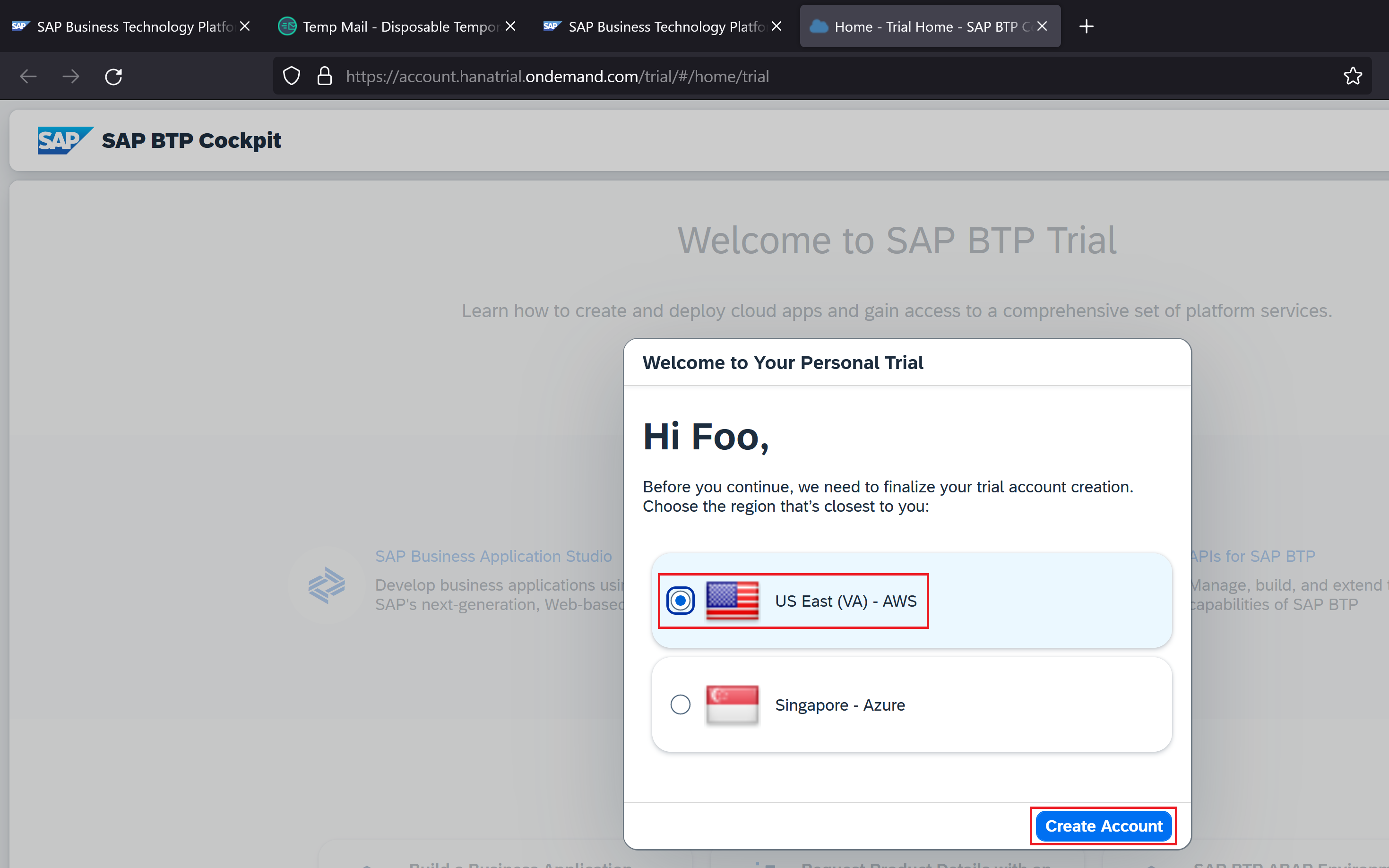
Task: Select the US East (VA) - AWS radio button
Action: click(681, 601)
